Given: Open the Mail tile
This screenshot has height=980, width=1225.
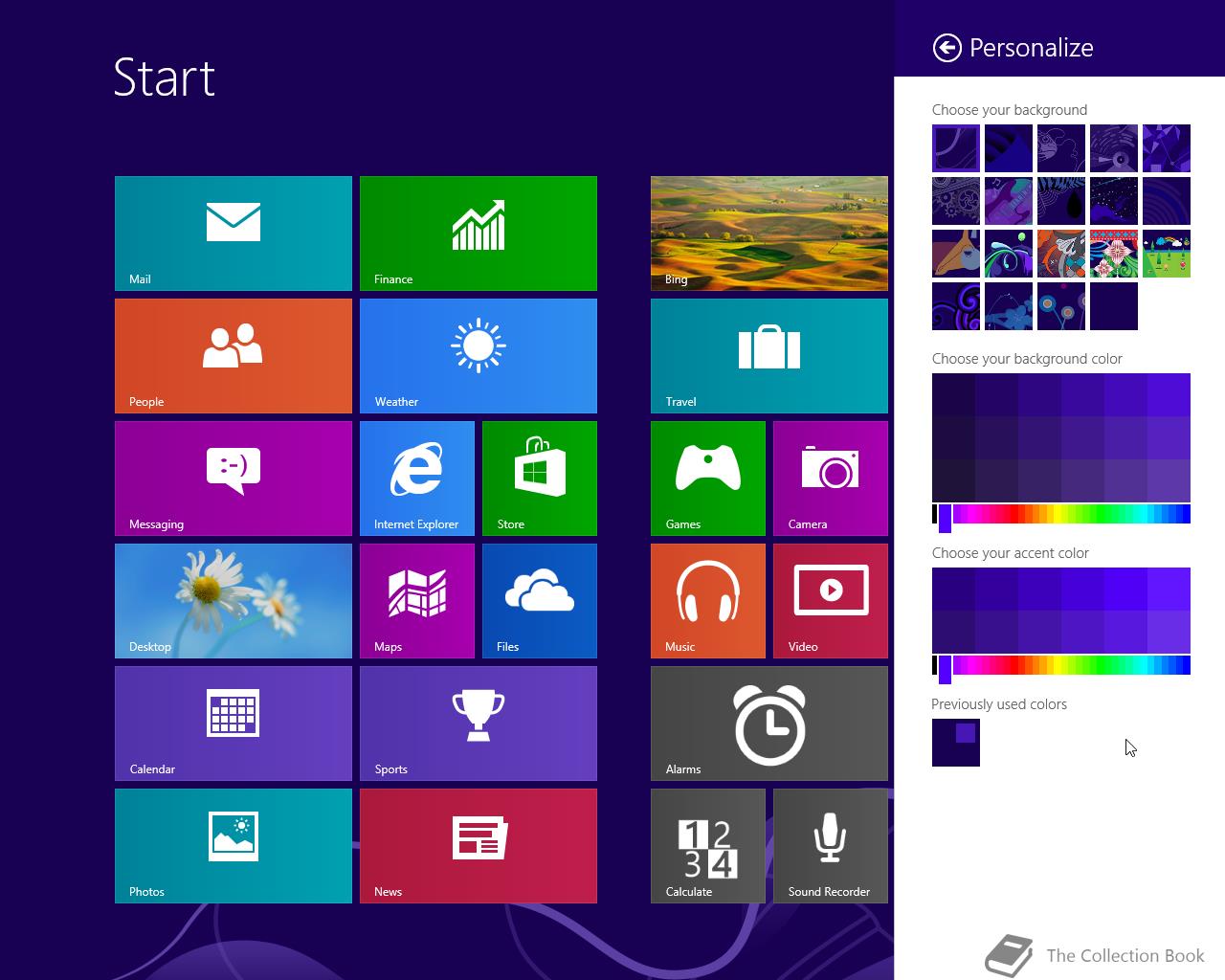Looking at the screenshot, I should click(x=234, y=234).
